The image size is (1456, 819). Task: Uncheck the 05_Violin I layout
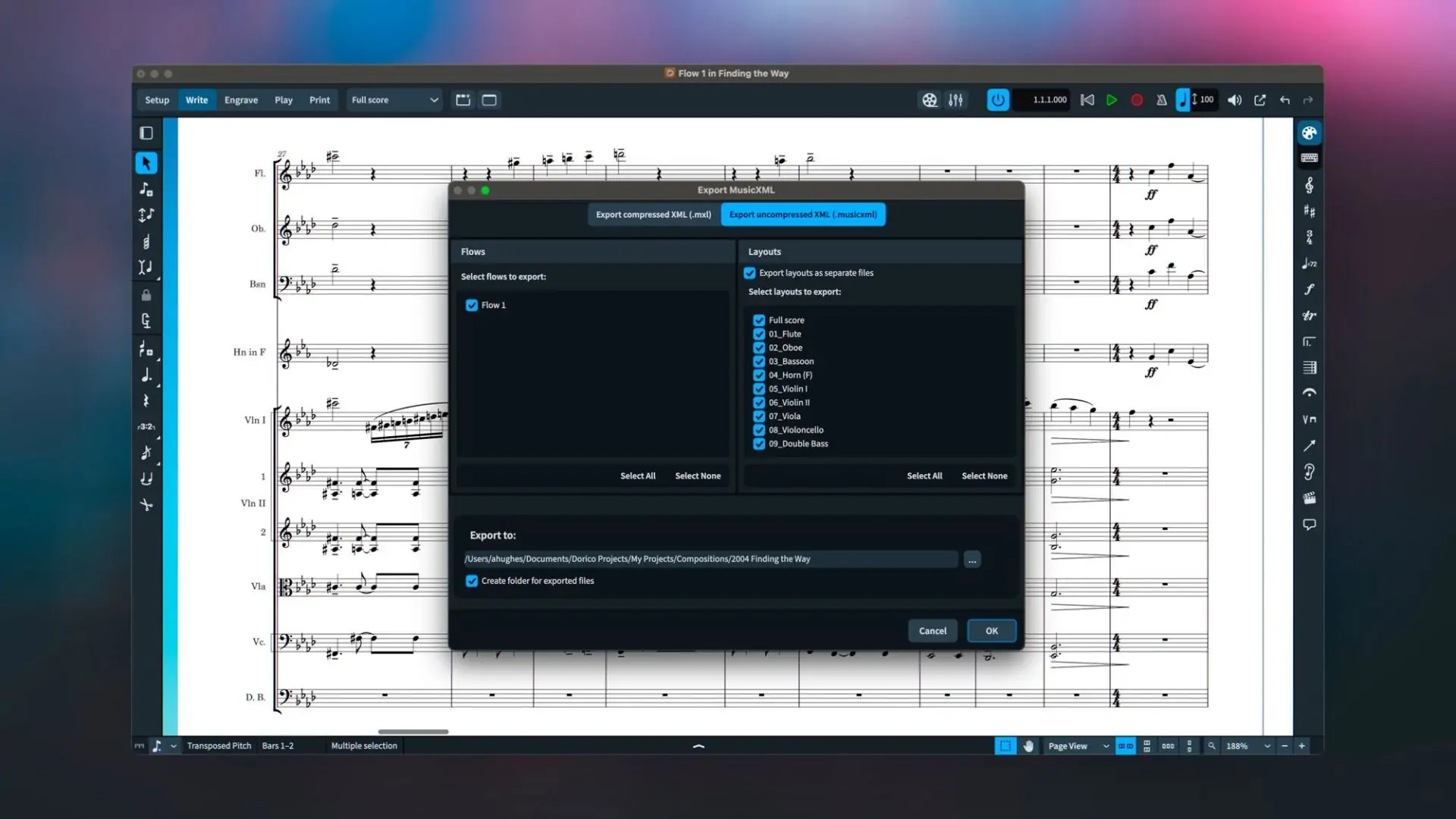760,388
